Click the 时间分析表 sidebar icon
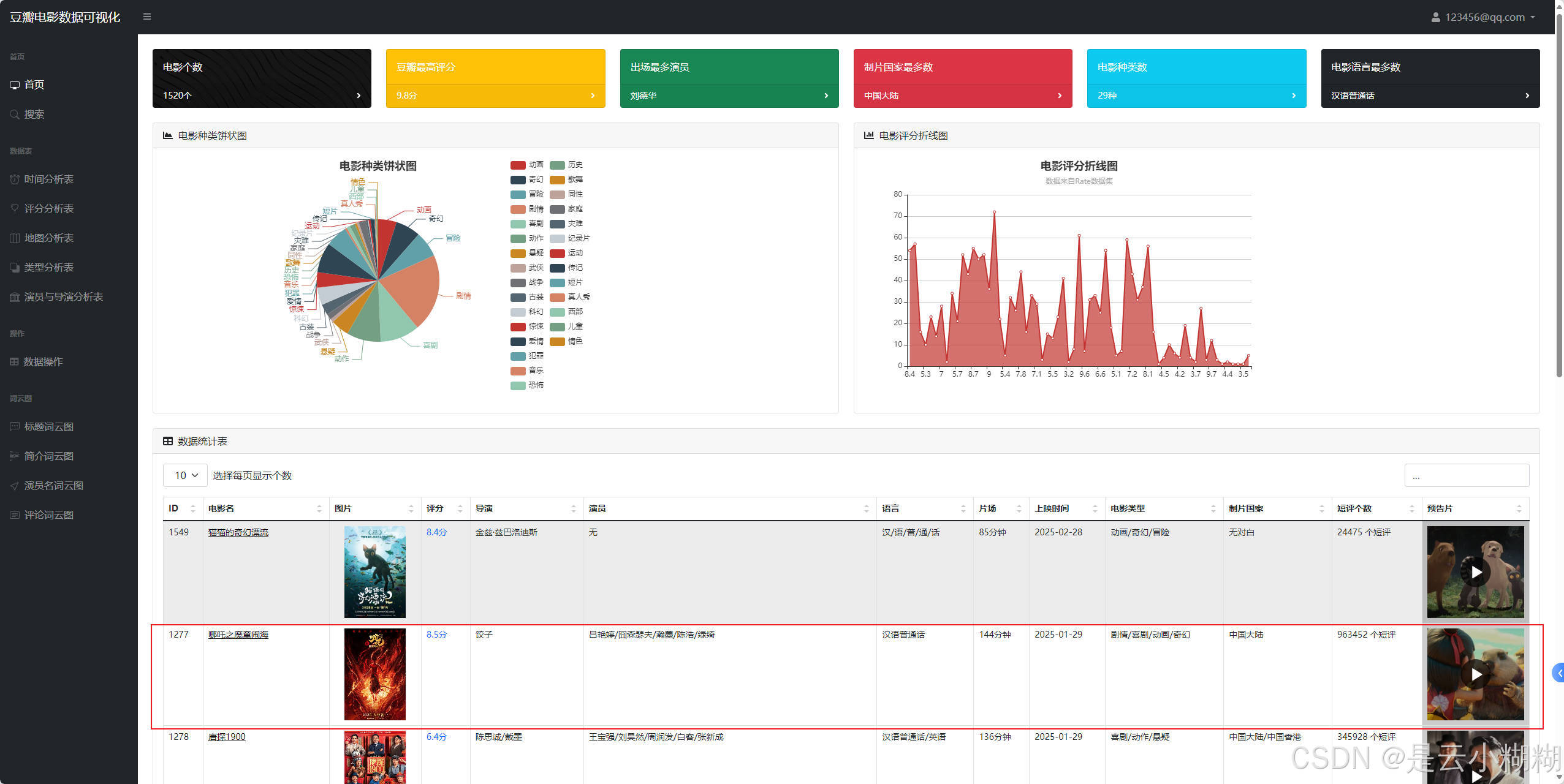The image size is (1564, 784). pyautogui.click(x=15, y=179)
